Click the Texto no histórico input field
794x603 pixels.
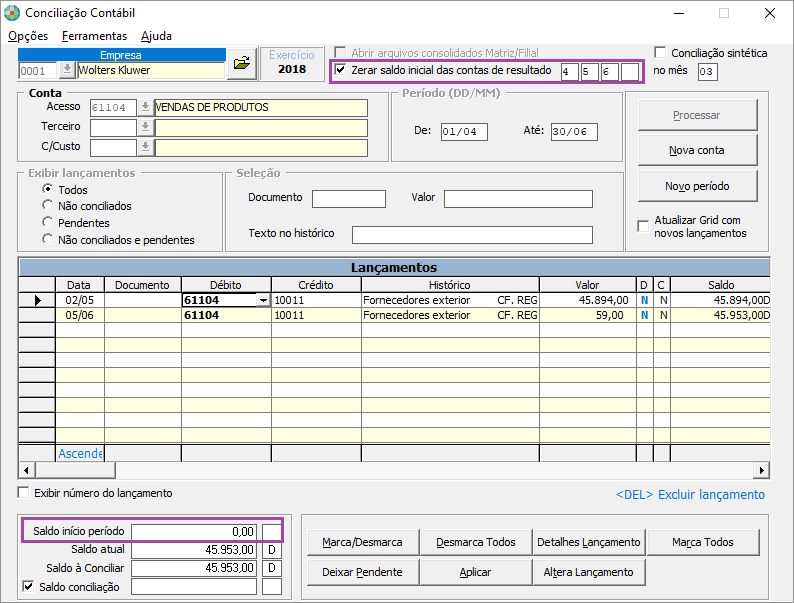[472, 234]
